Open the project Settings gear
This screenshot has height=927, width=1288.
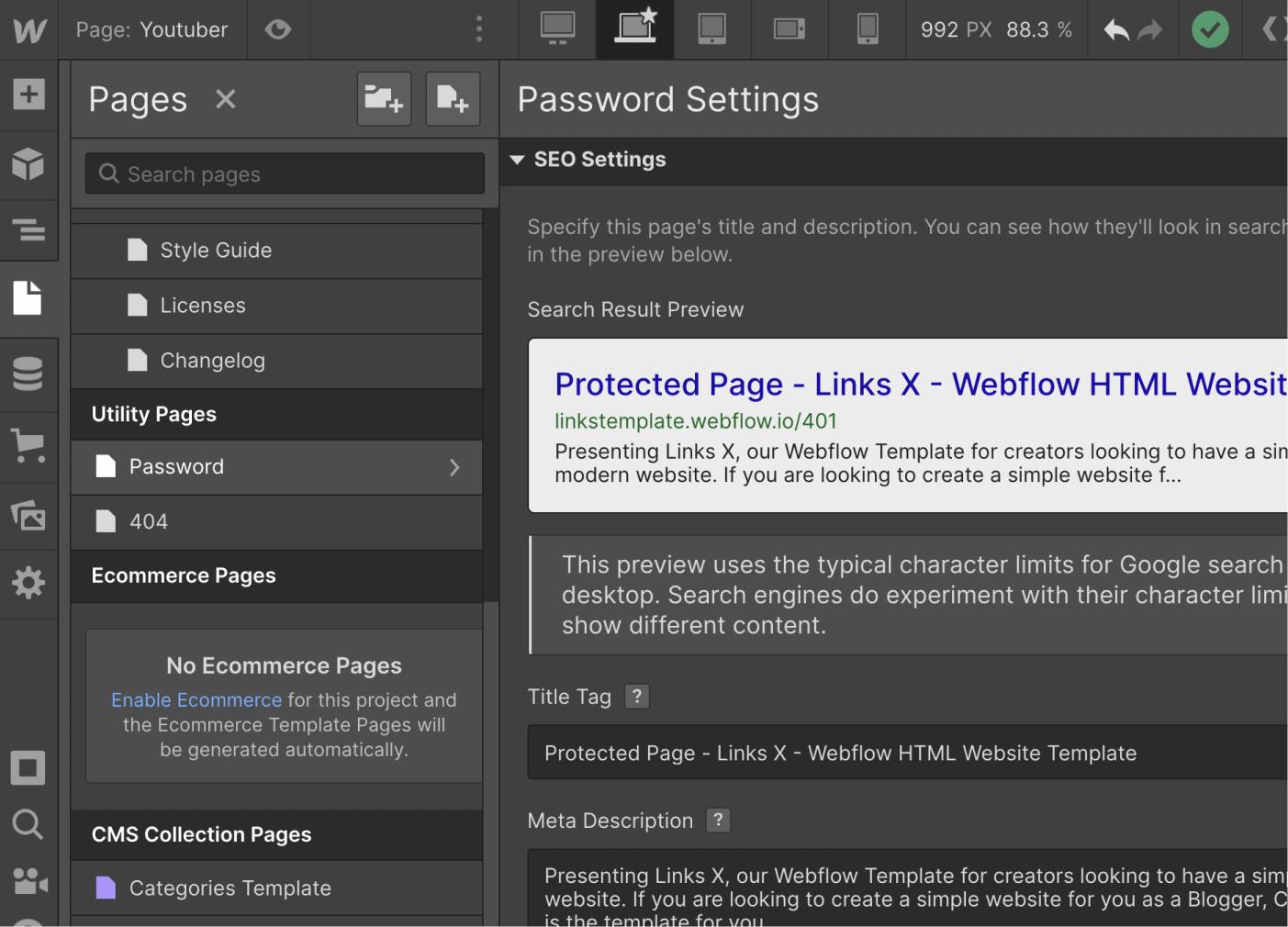[x=28, y=583]
